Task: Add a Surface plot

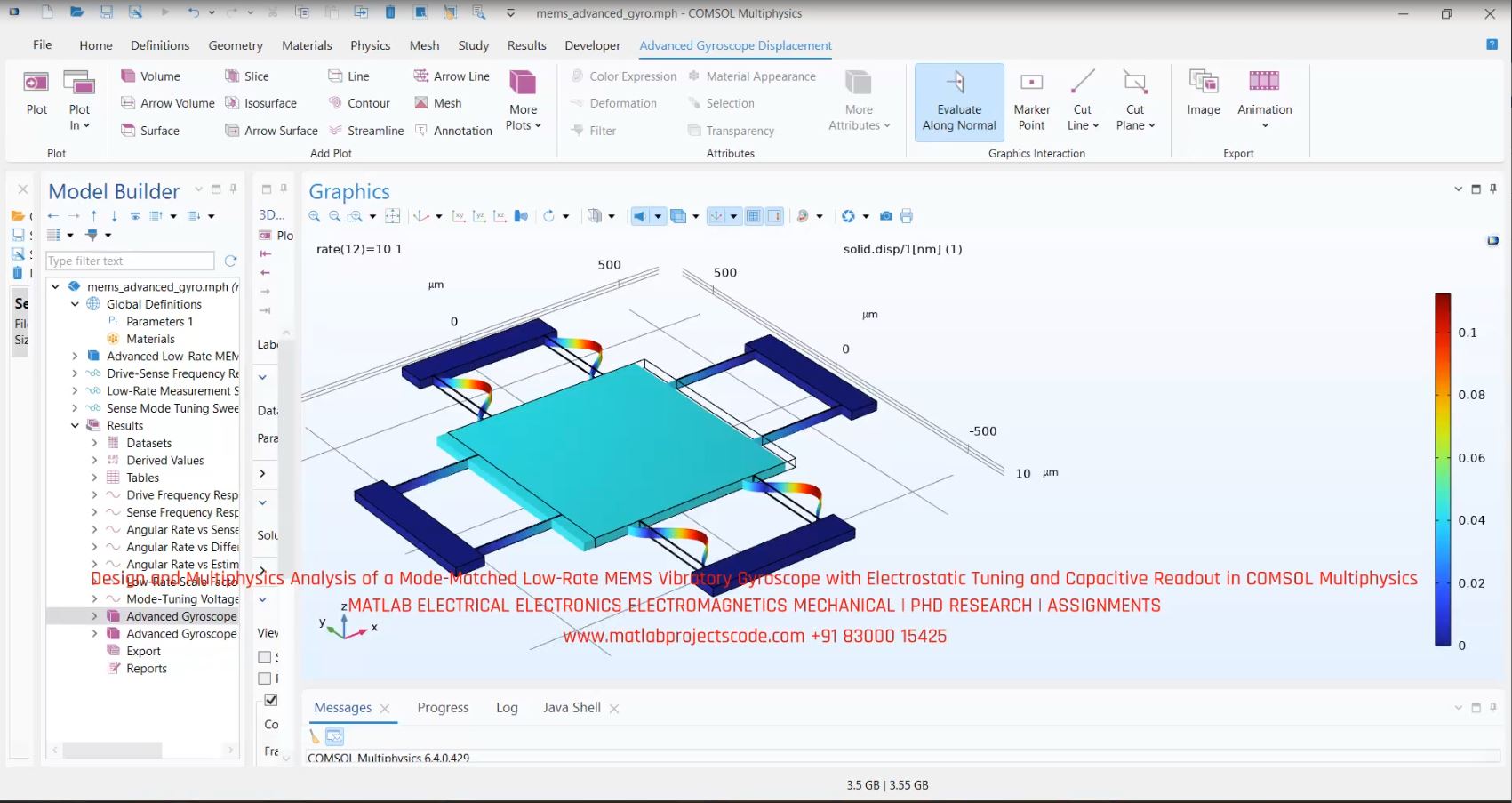Action: (x=150, y=131)
